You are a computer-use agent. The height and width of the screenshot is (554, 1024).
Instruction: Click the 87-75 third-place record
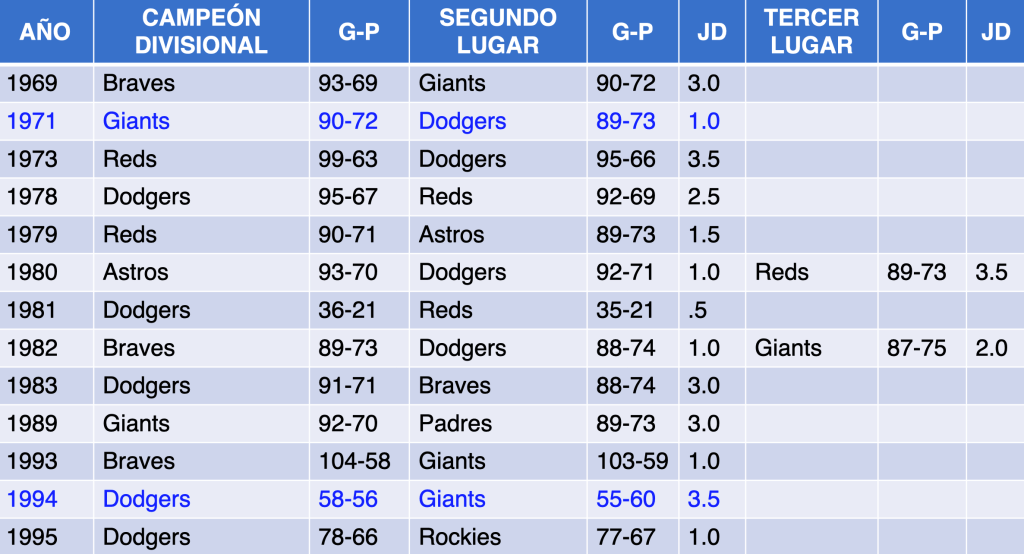[x=917, y=348]
